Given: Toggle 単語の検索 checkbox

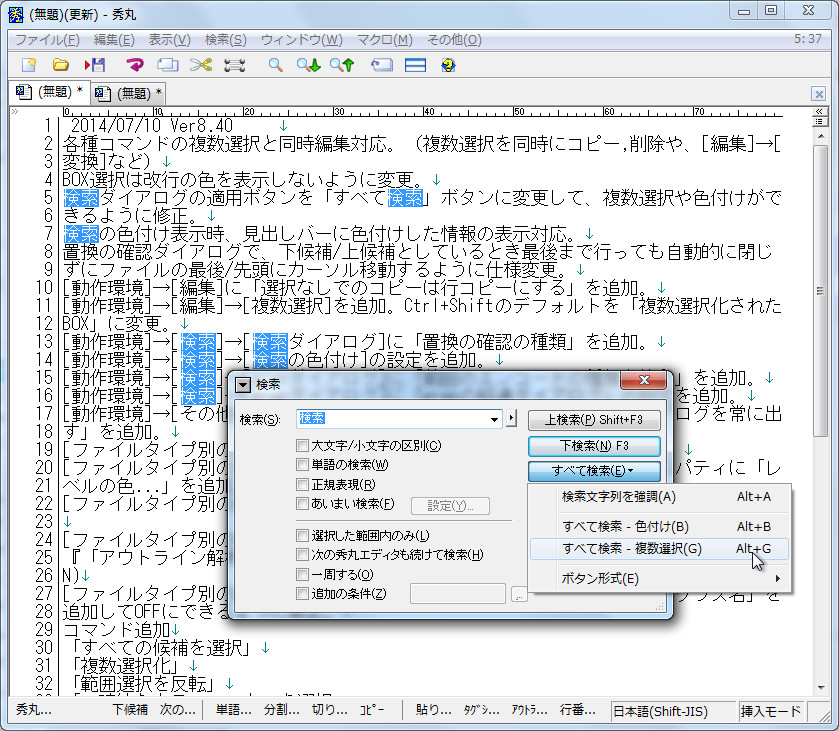Looking at the screenshot, I should click(x=302, y=465).
